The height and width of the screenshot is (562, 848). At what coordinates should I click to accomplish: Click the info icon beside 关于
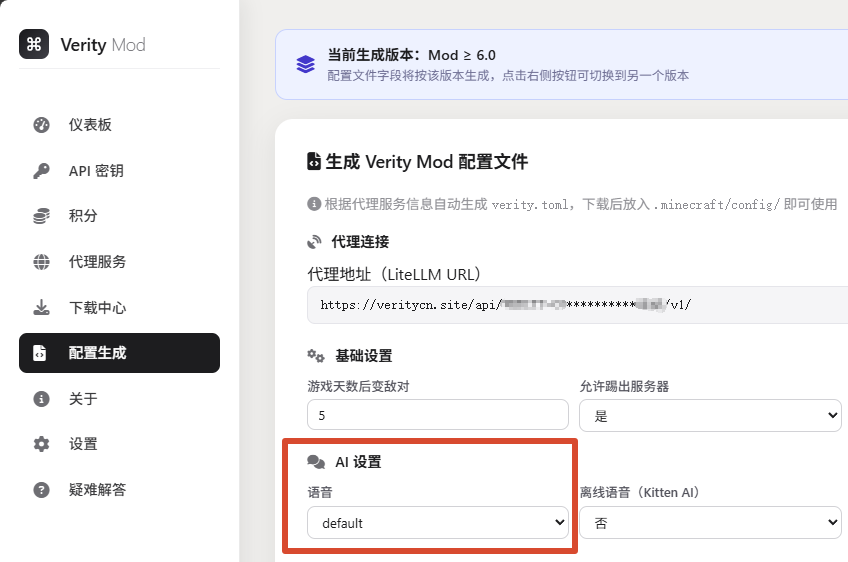41,399
